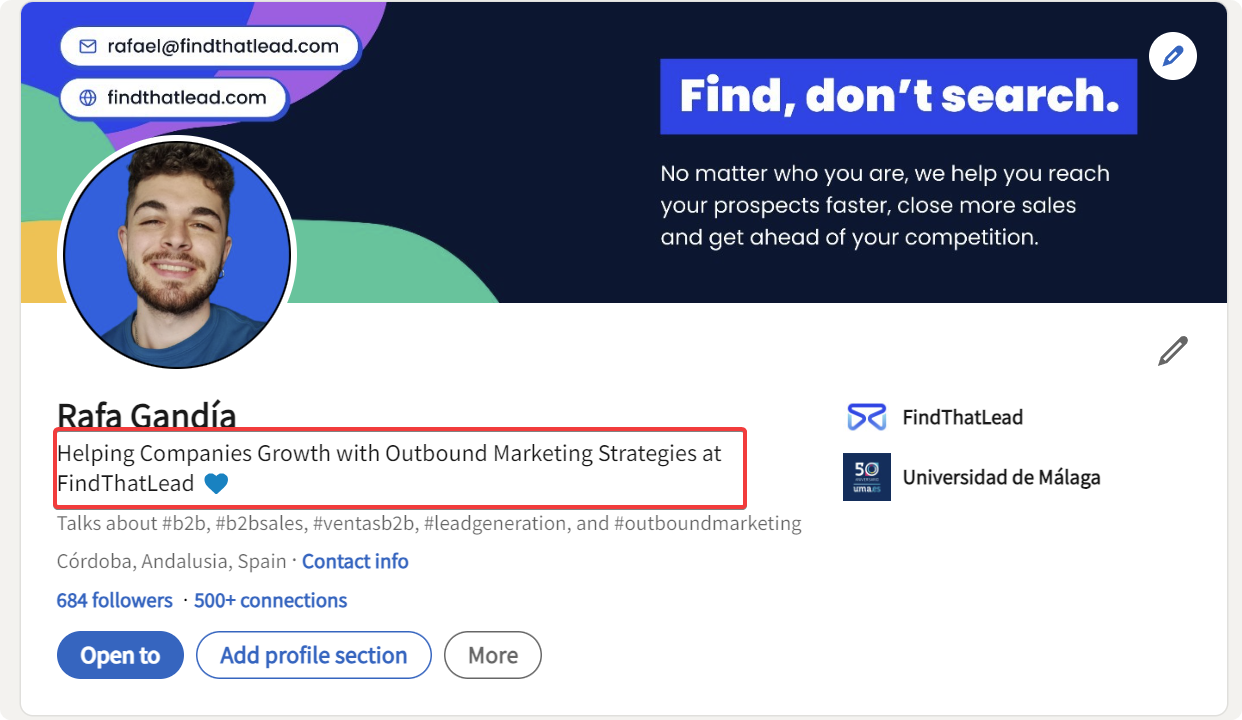Click the blue heart emoji in the headline
This screenshot has width=1242, height=720.
tap(216, 484)
